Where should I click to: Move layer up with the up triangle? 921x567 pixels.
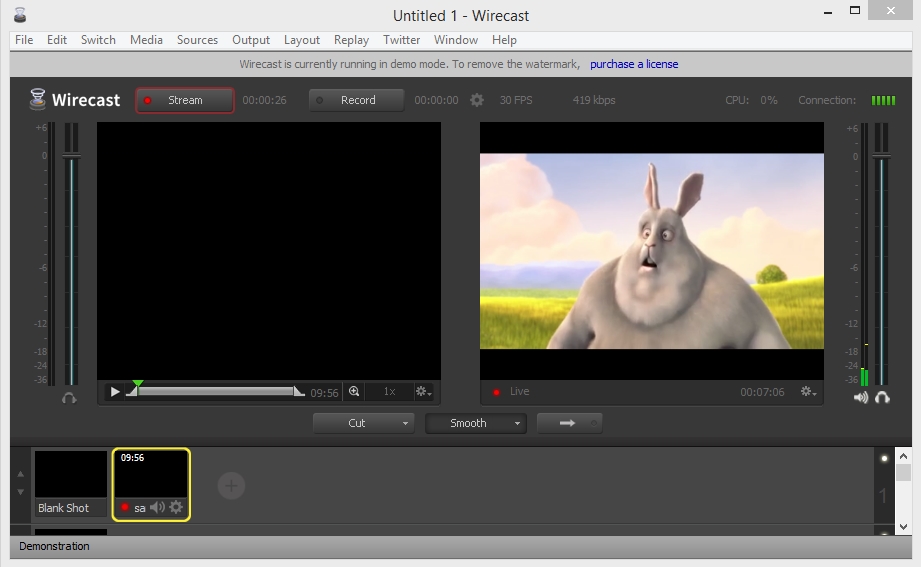coord(21,474)
